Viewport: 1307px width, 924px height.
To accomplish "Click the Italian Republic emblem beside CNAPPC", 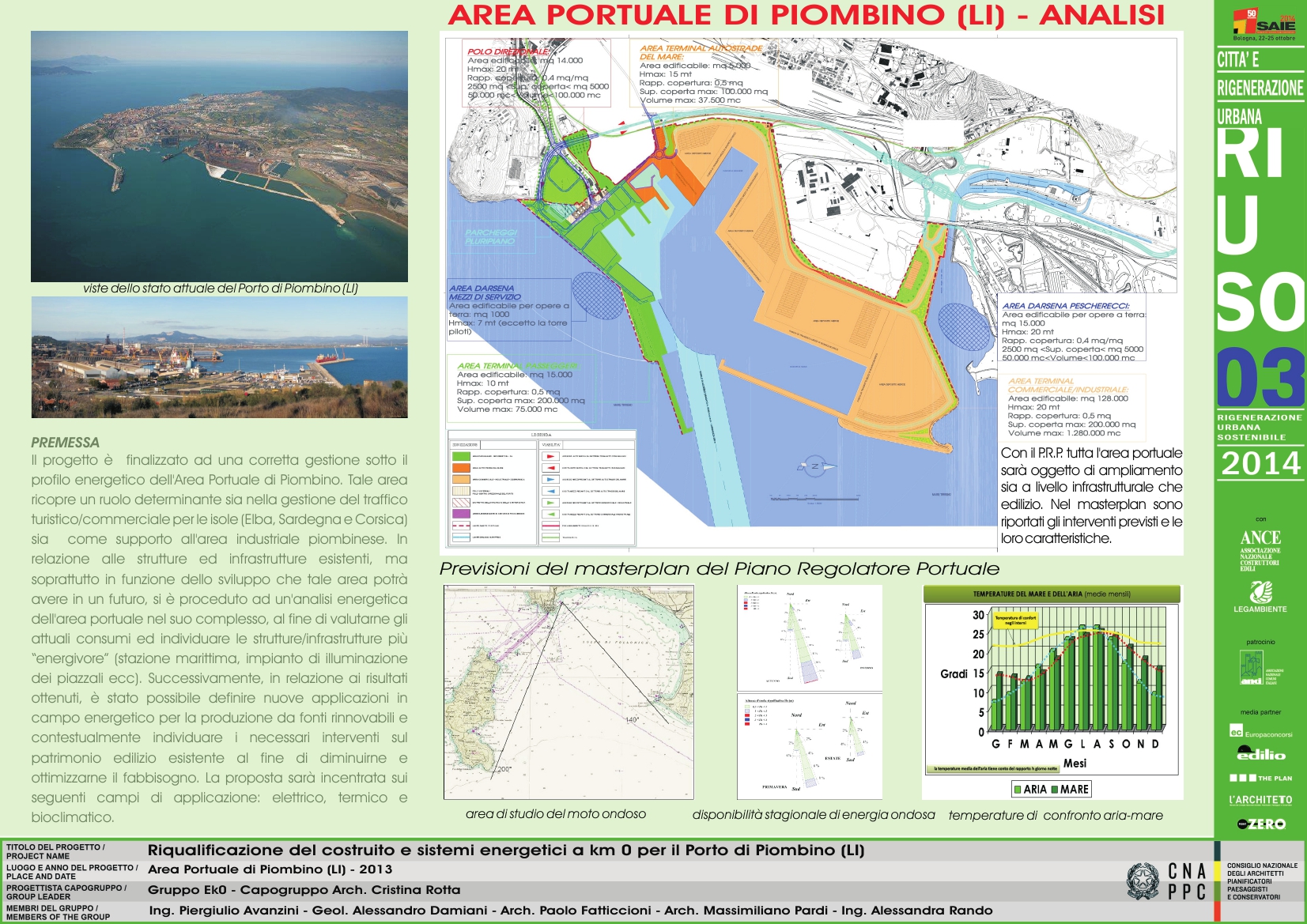I will 1143,881.
